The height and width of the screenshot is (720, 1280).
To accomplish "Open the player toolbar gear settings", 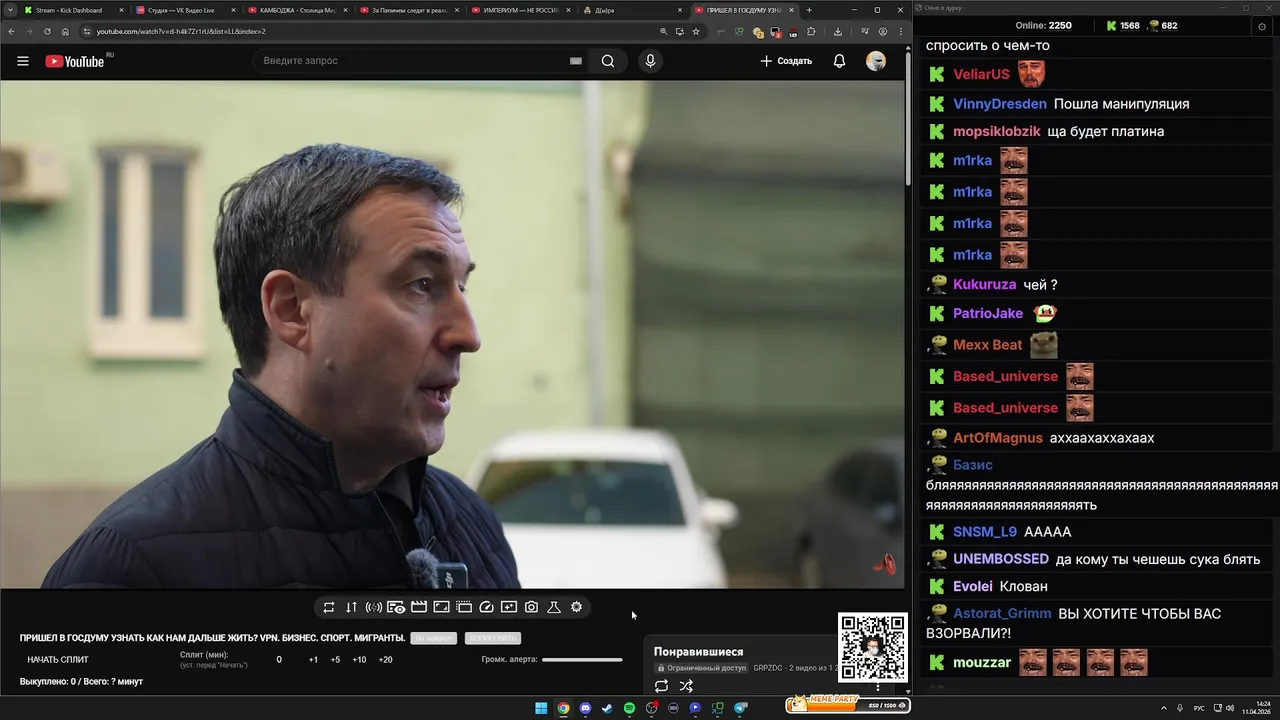I will pos(576,607).
